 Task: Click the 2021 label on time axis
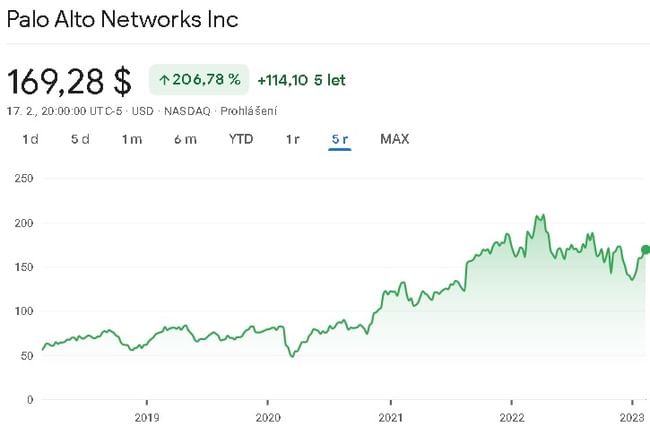pos(390,416)
